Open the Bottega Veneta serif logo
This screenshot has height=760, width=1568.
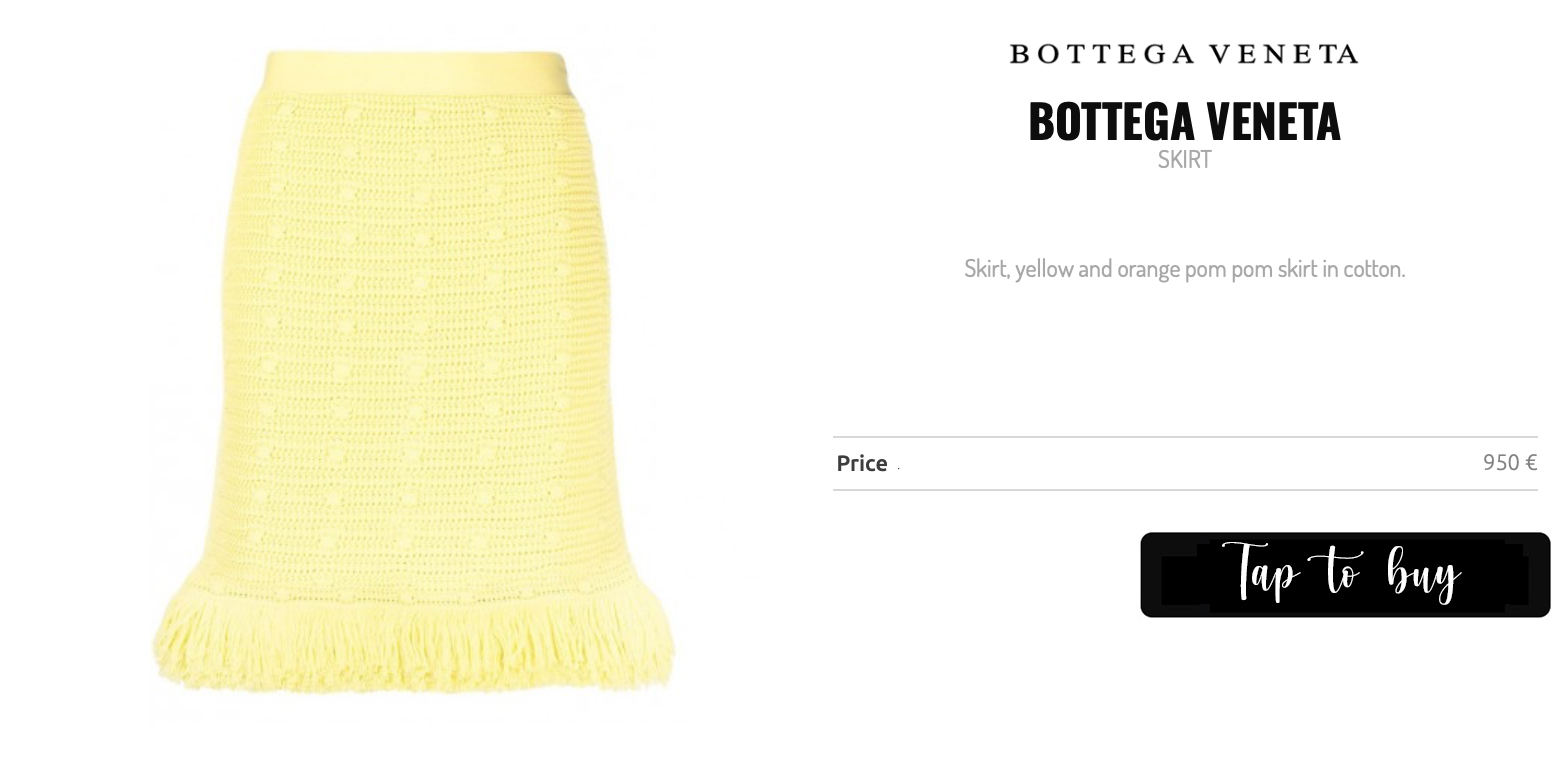pos(1184,54)
